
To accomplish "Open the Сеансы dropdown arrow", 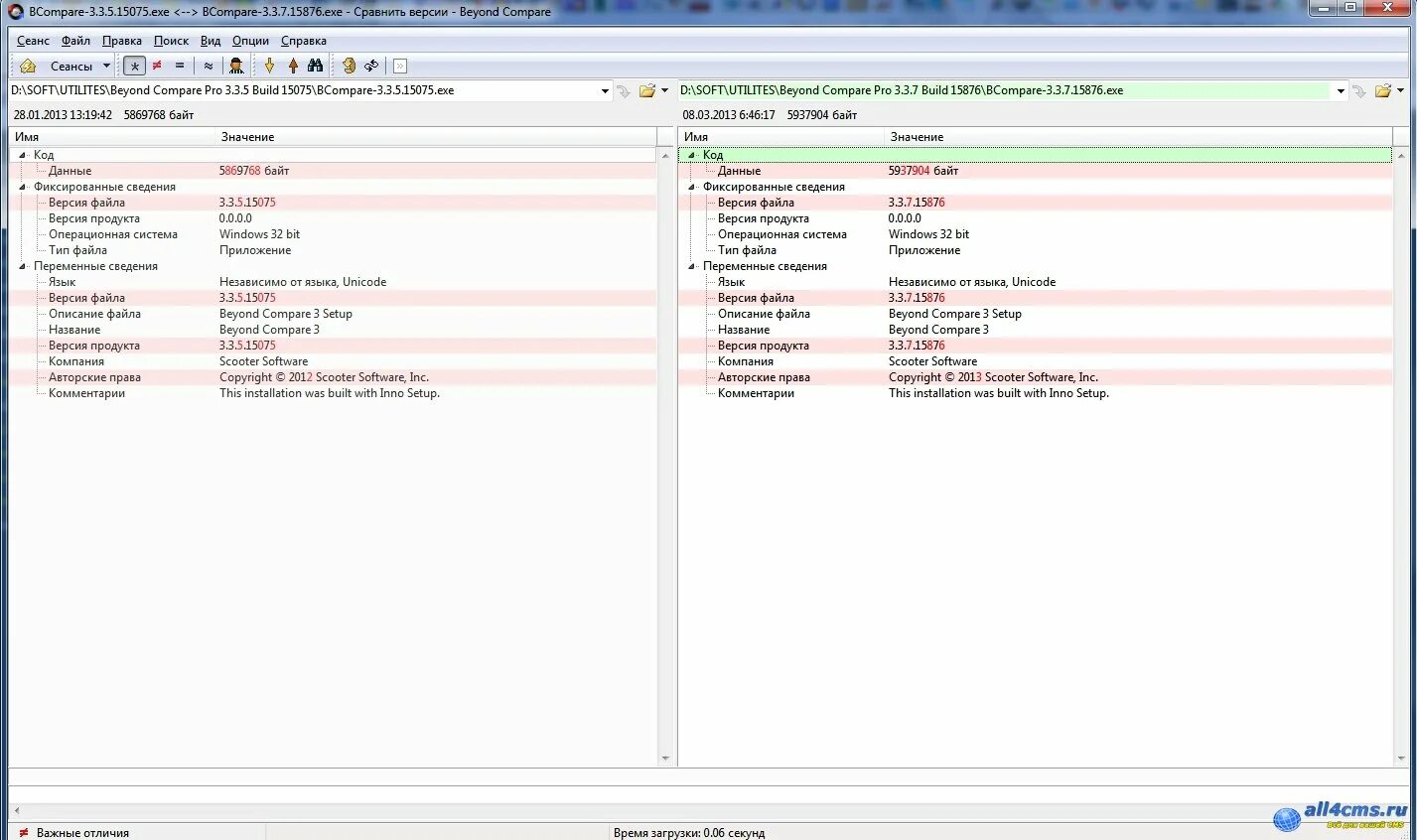I will tap(106, 67).
